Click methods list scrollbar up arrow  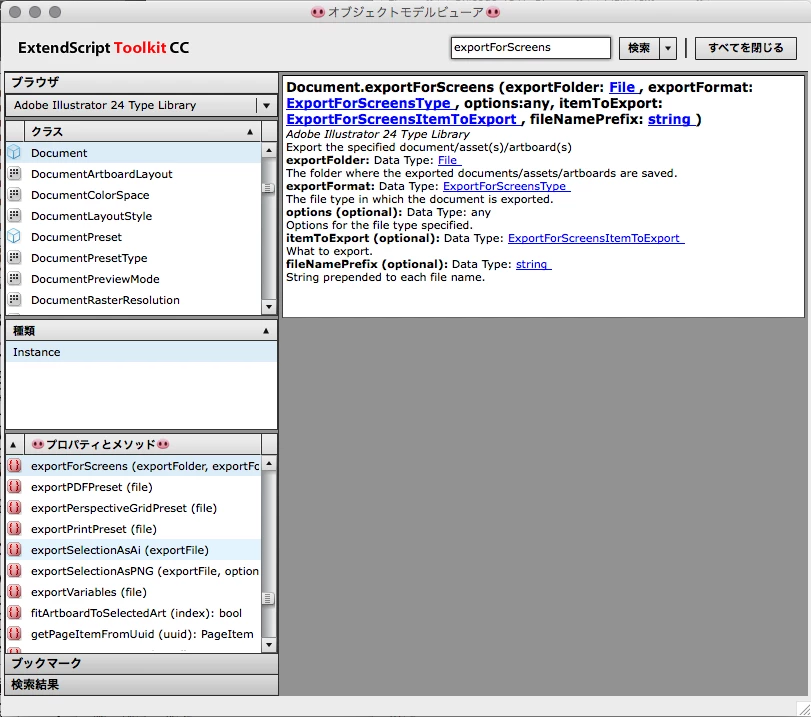(268, 464)
